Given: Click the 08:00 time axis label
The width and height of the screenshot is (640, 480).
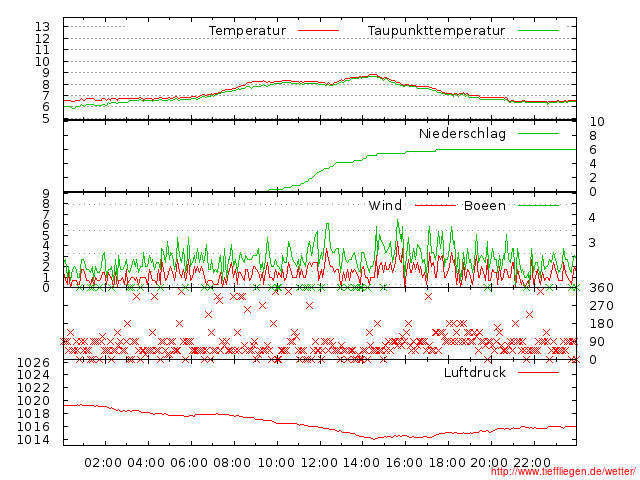Looking at the screenshot, I should [232, 463].
